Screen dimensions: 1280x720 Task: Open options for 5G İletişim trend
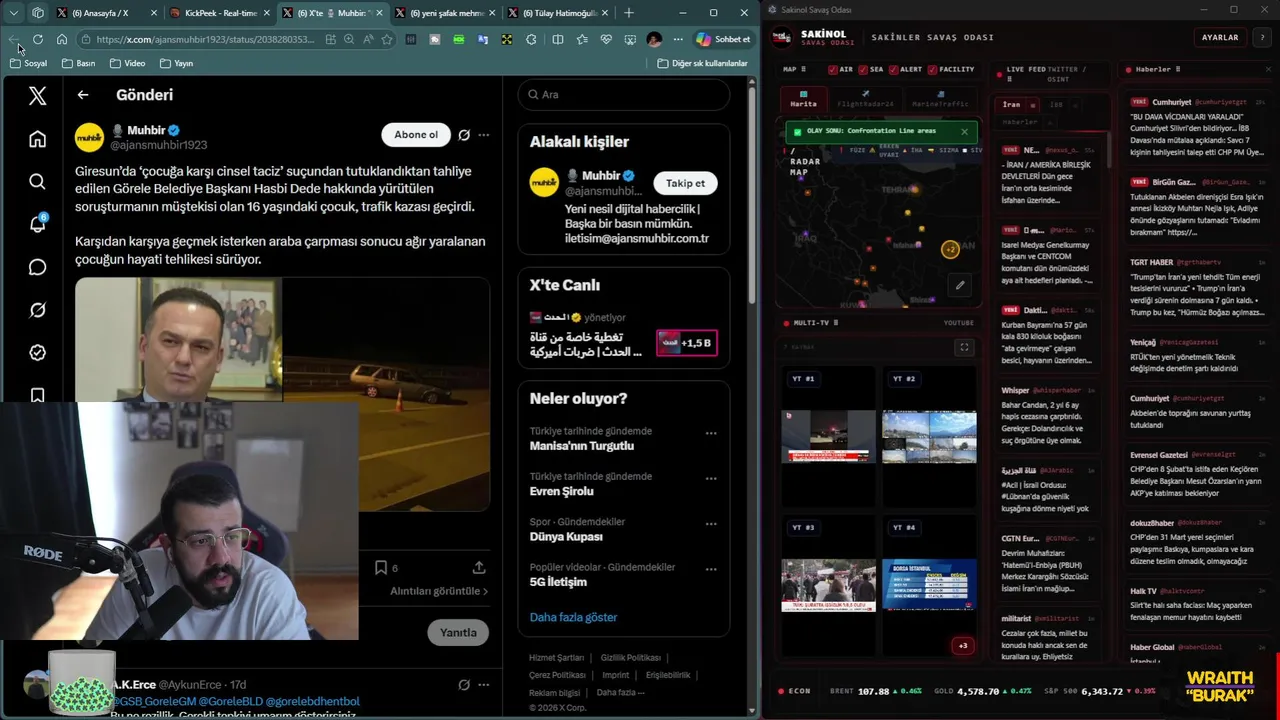(x=711, y=569)
